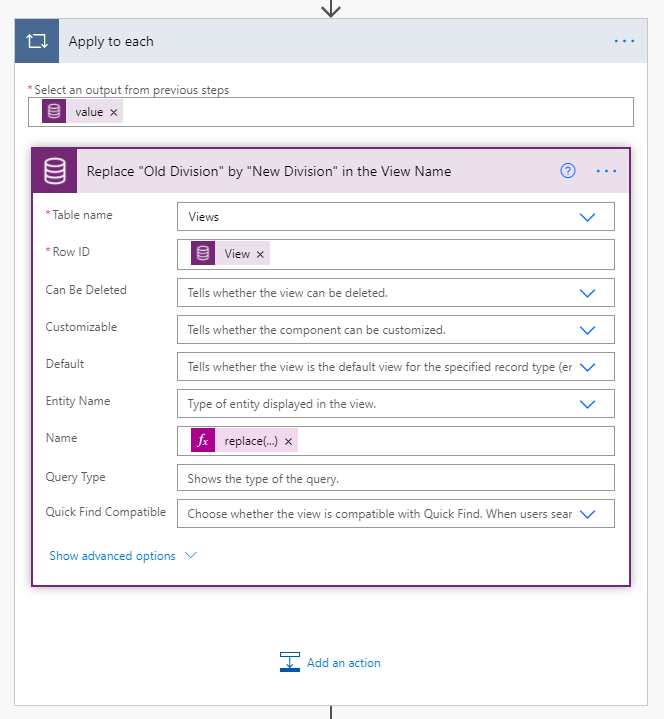Screen dimensions: 664x719
Task: Show advanced options
Action: [x=122, y=556]
